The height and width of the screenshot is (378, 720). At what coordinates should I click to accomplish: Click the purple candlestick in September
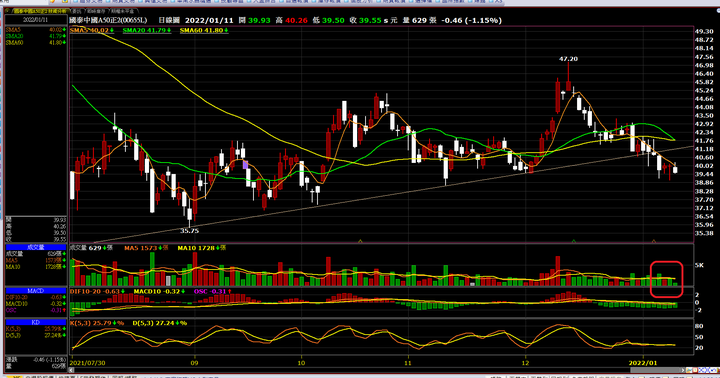245,164
